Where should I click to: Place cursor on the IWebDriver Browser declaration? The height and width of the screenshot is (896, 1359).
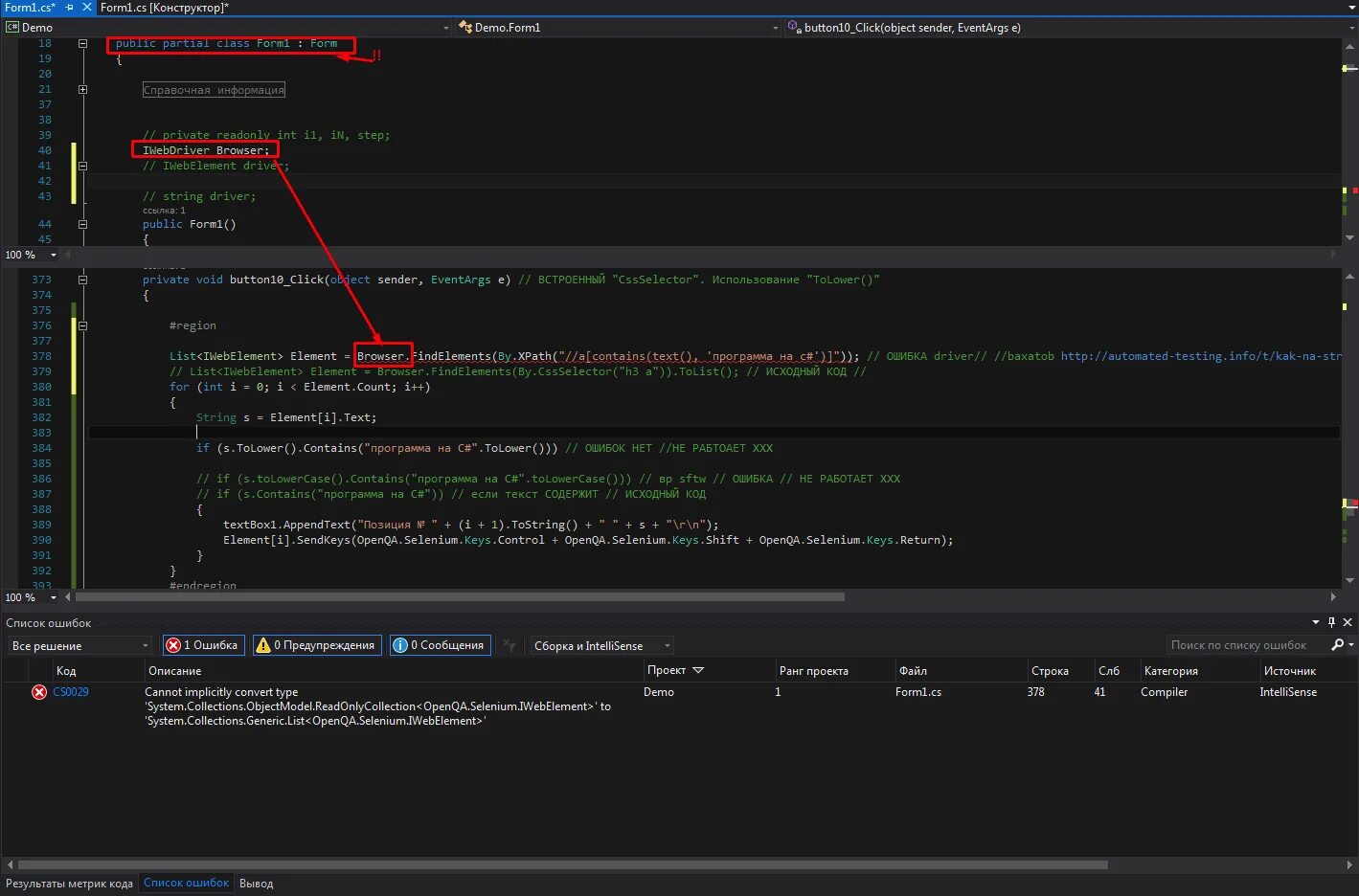click(x=206, y=150)
